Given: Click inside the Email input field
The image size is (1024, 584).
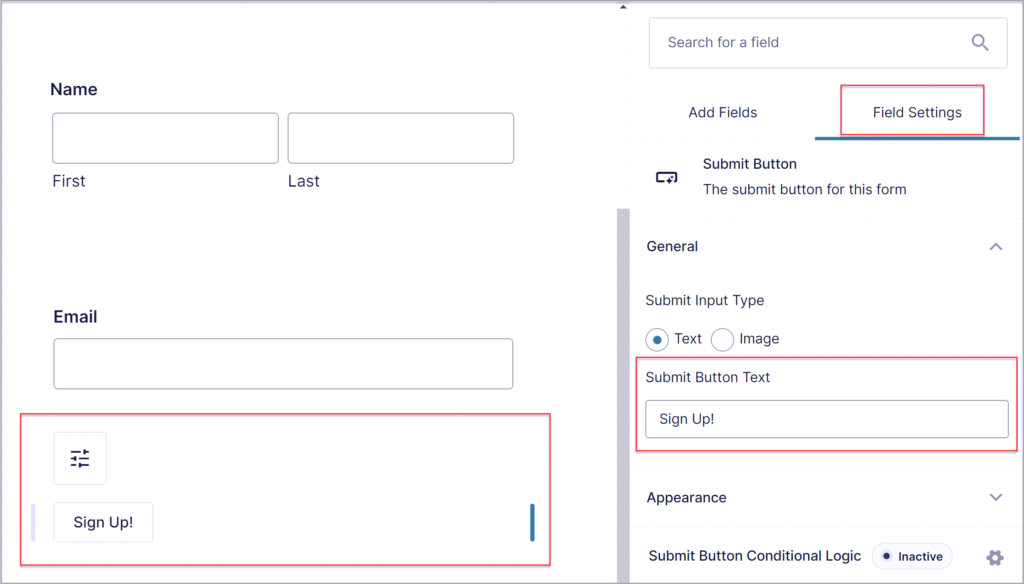Looking at the screenshot, I should click(x=282, y=363).
